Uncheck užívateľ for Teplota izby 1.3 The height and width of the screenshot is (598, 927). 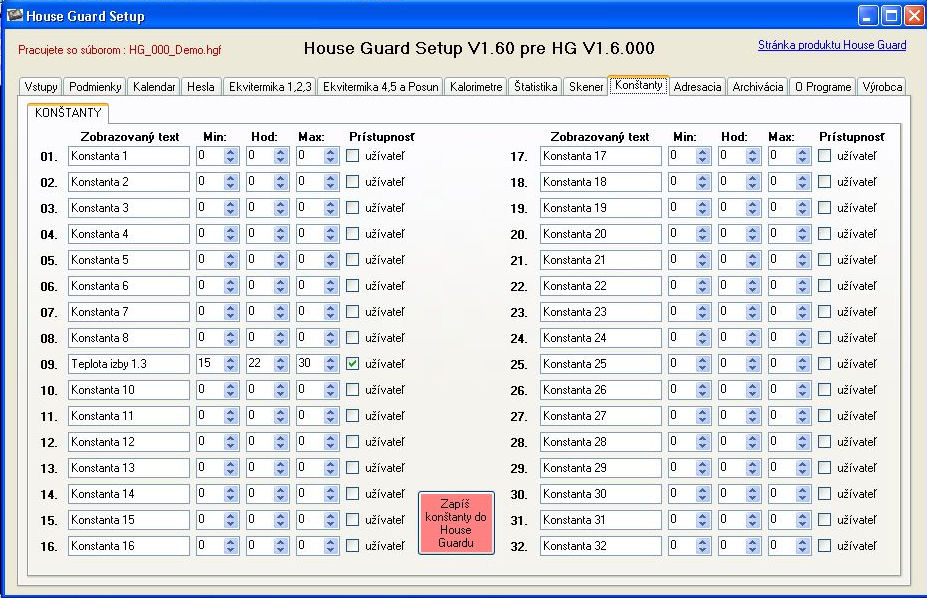click(352, 364)
